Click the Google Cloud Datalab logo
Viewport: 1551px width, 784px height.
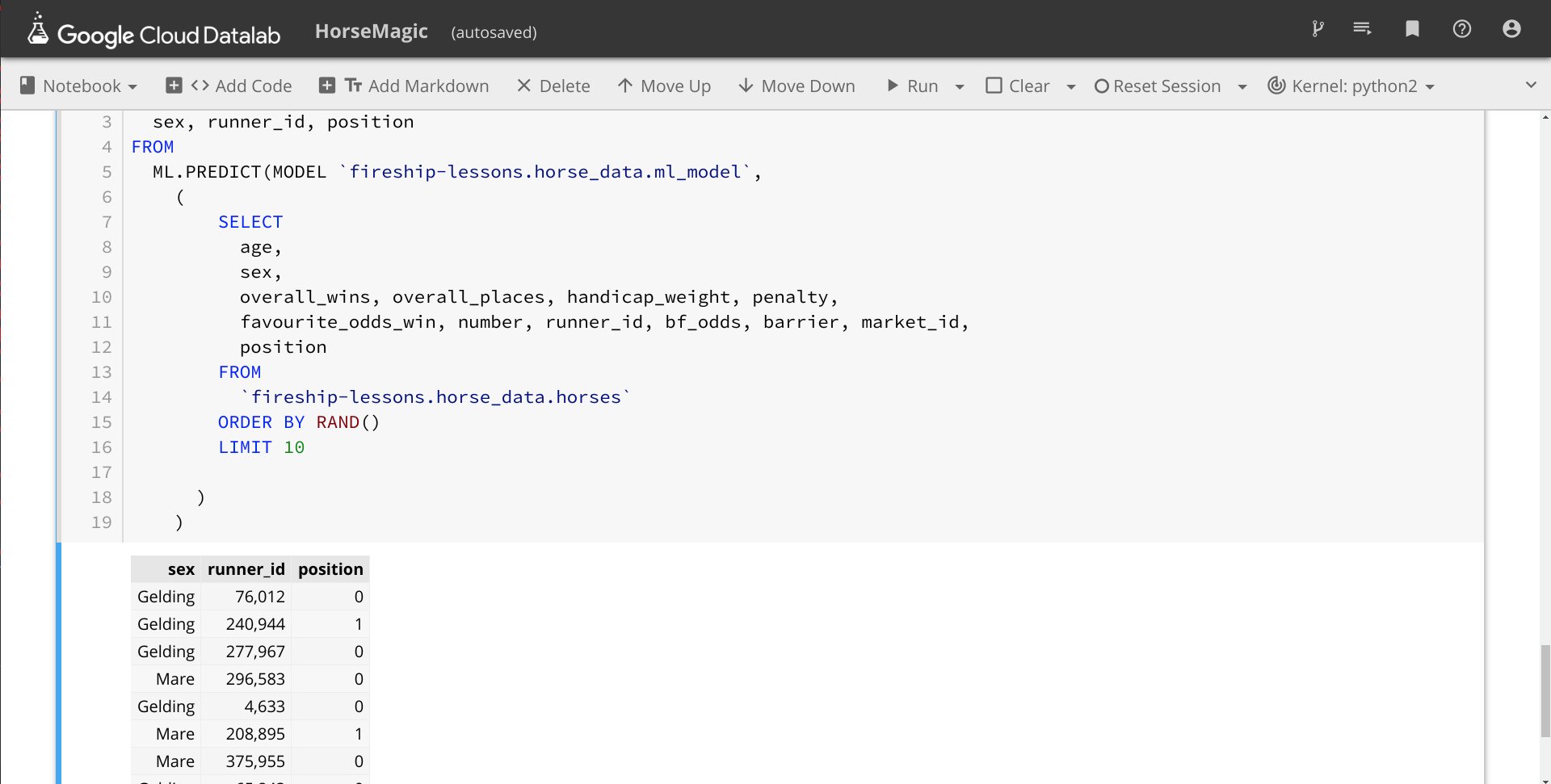[153, 32]
